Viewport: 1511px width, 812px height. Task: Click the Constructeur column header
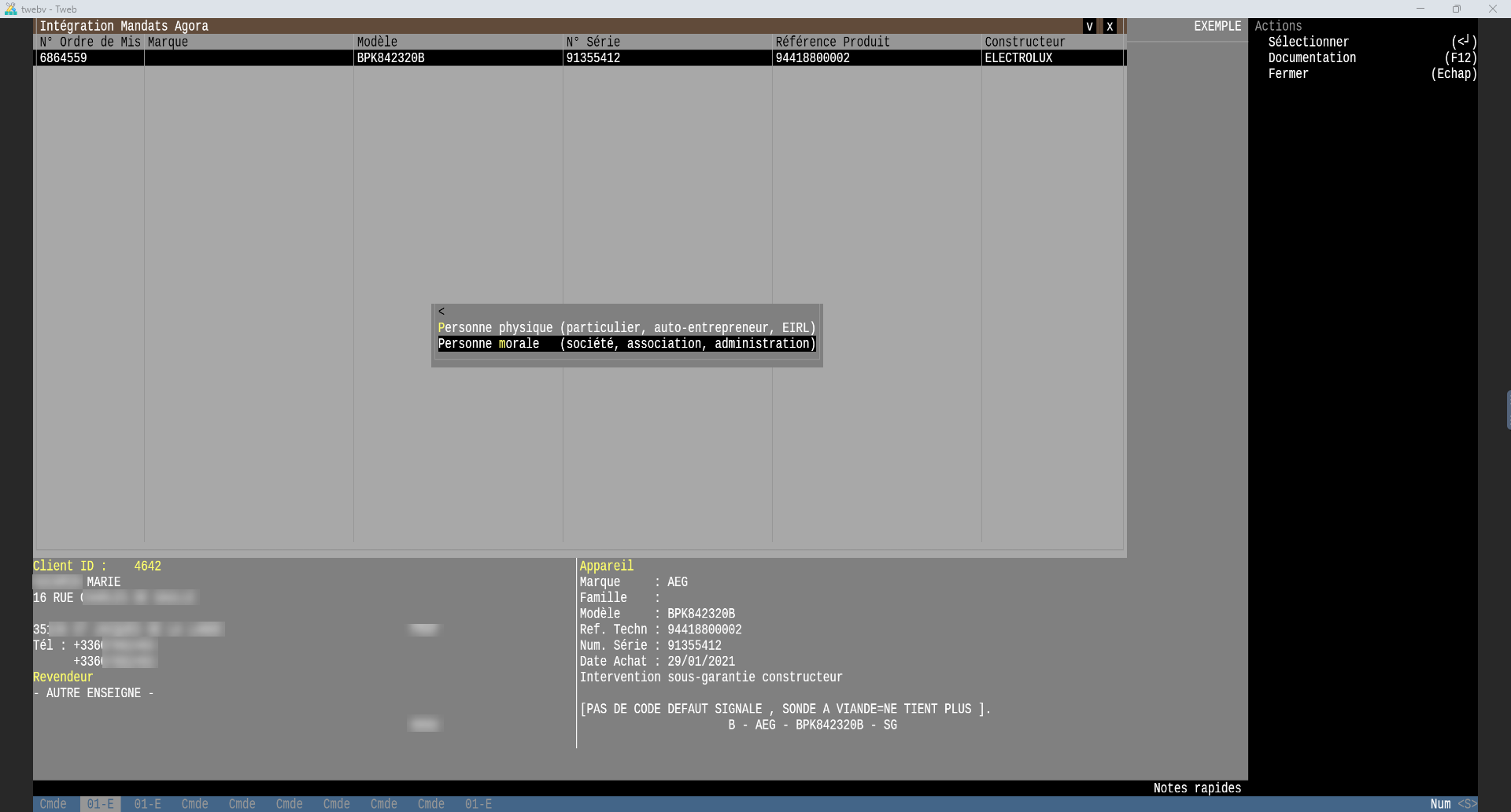[x=1025, y=42]
